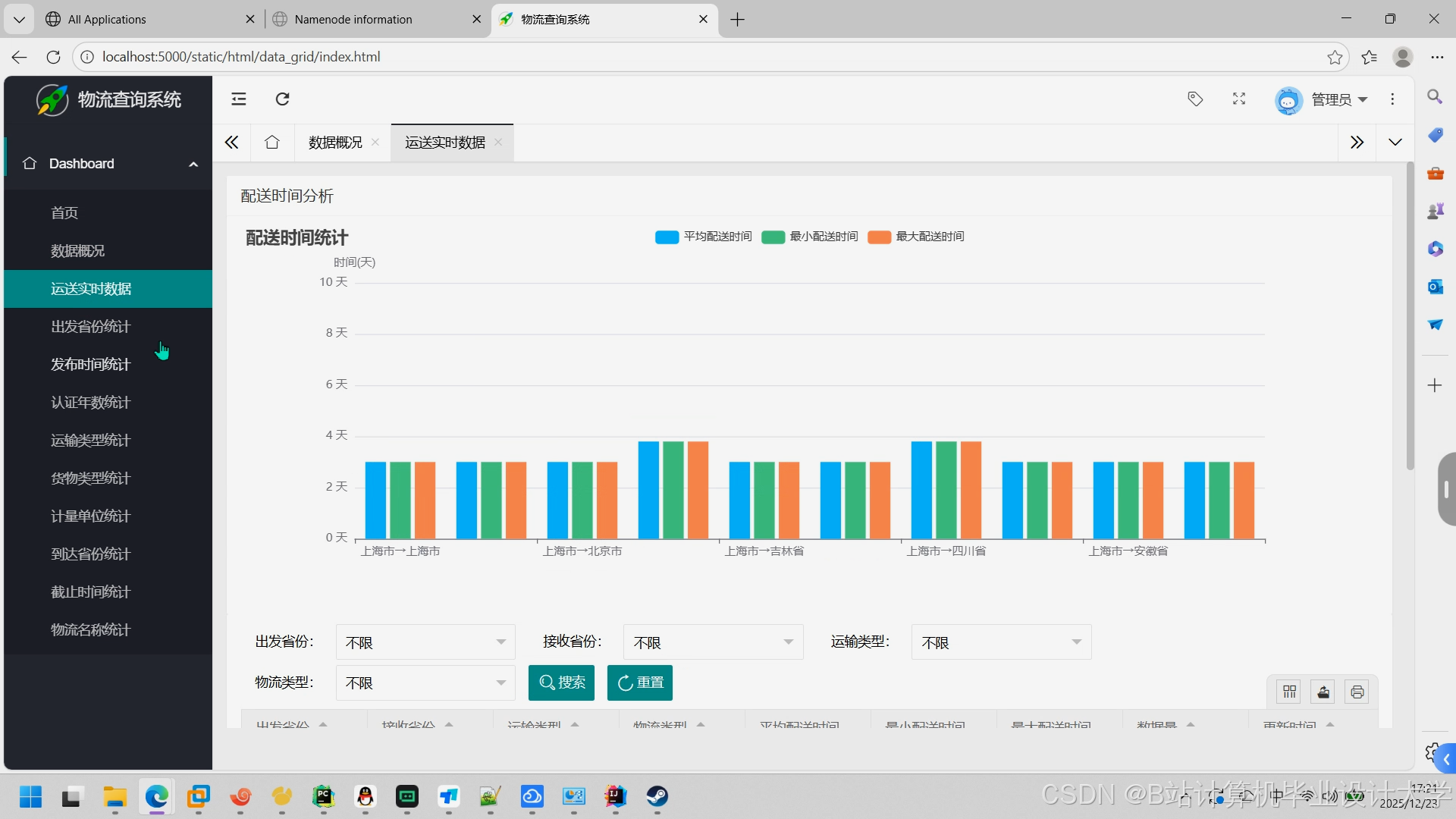The width and height of the screenshot is (1456, 819).
Task: Toggle the 平均配送时间 legend item
Action: 703,237
